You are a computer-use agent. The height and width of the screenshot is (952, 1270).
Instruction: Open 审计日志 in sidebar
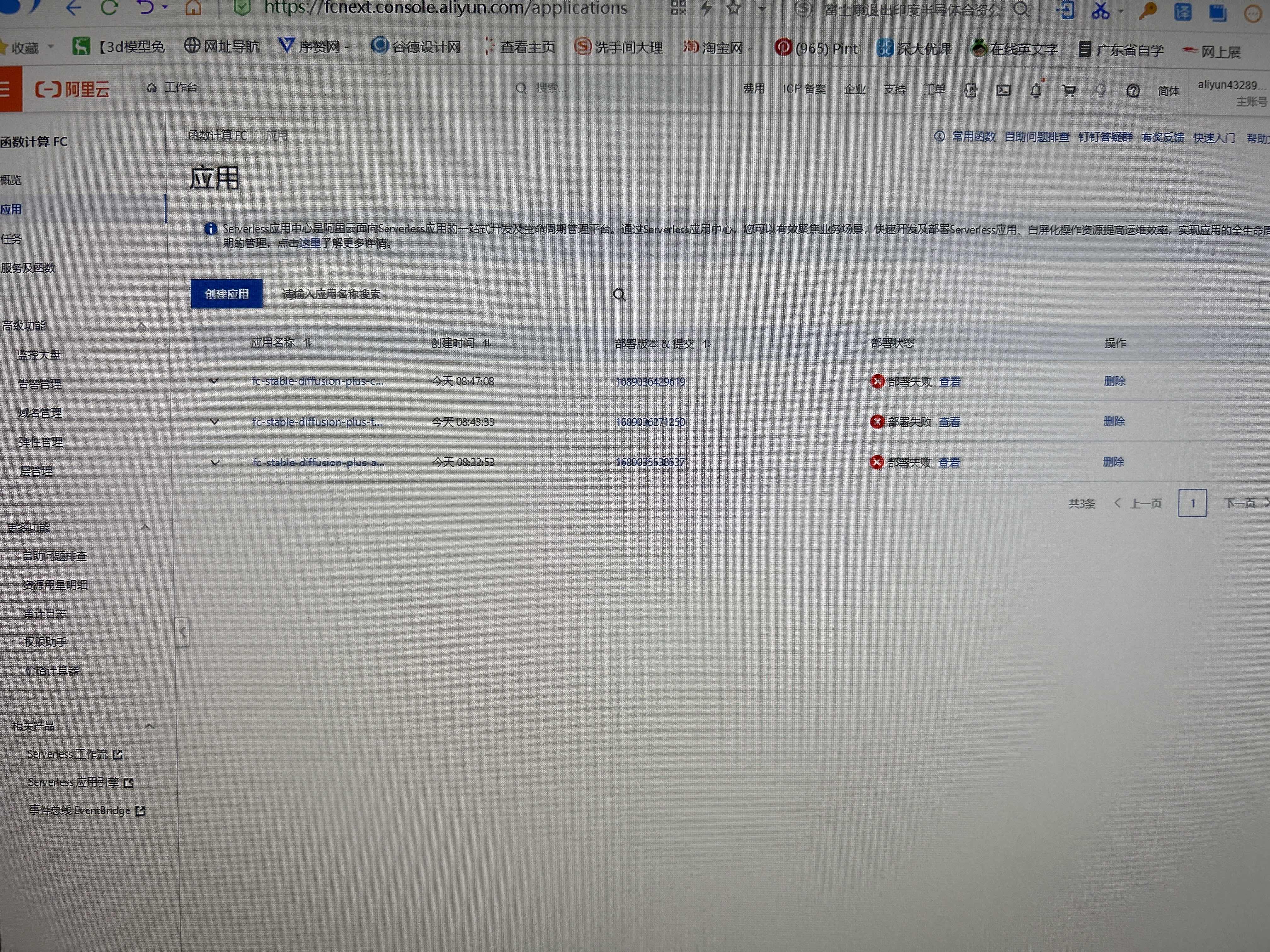click(x=45, y=614)
